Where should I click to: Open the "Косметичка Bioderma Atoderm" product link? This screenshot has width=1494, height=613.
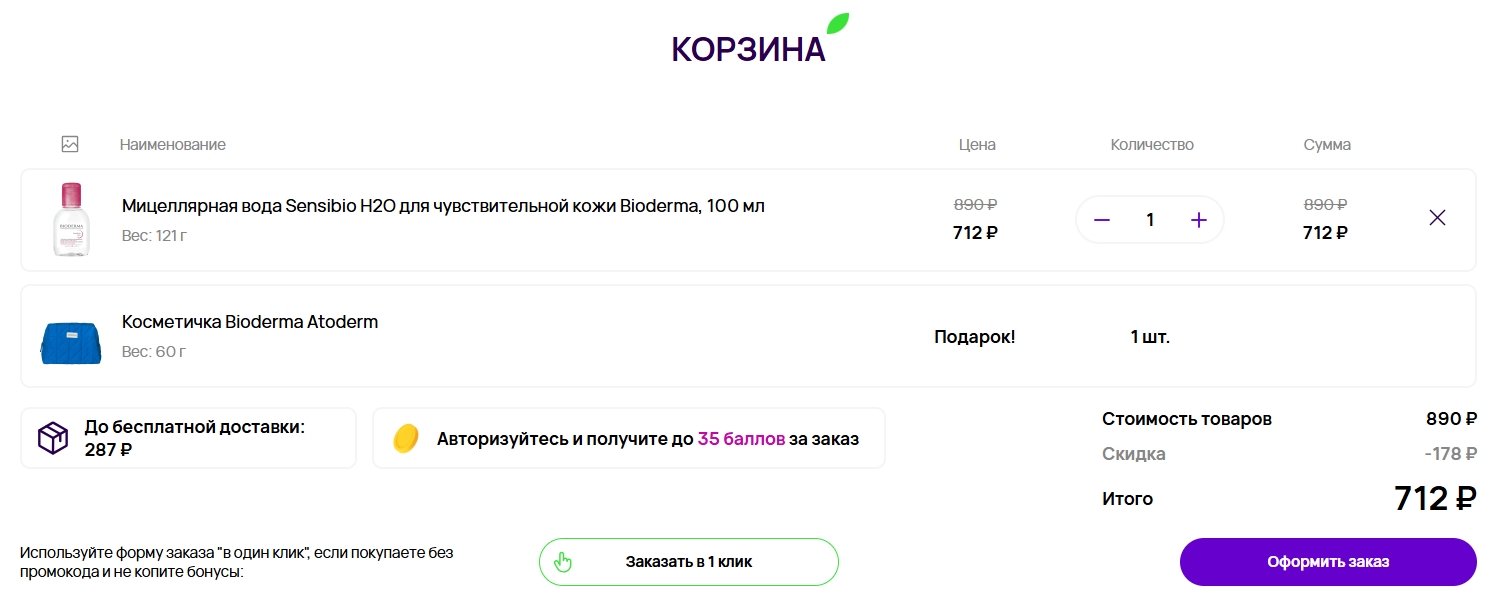click(250, 322)
